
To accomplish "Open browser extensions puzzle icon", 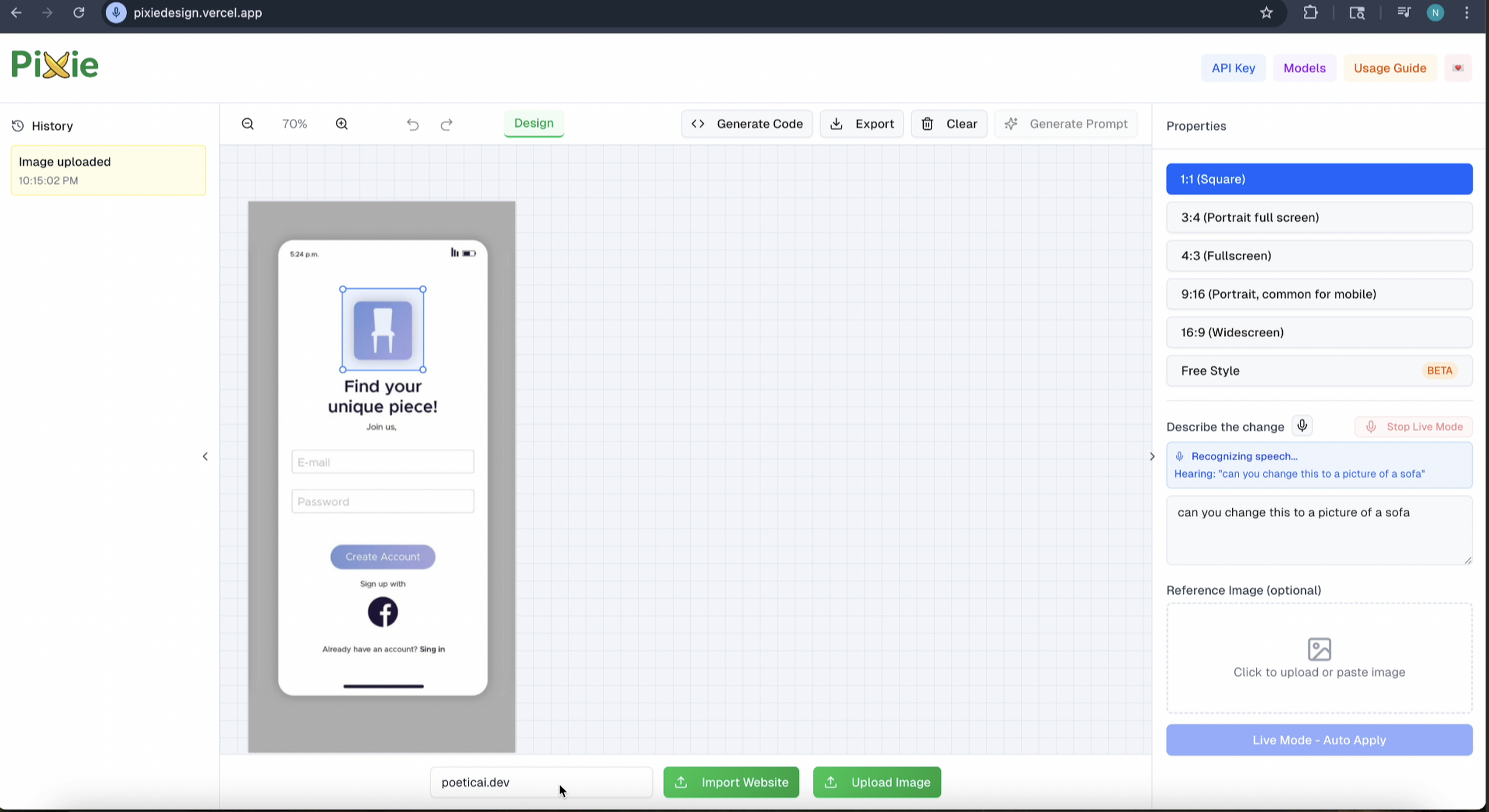I will tap(1311, 13).
